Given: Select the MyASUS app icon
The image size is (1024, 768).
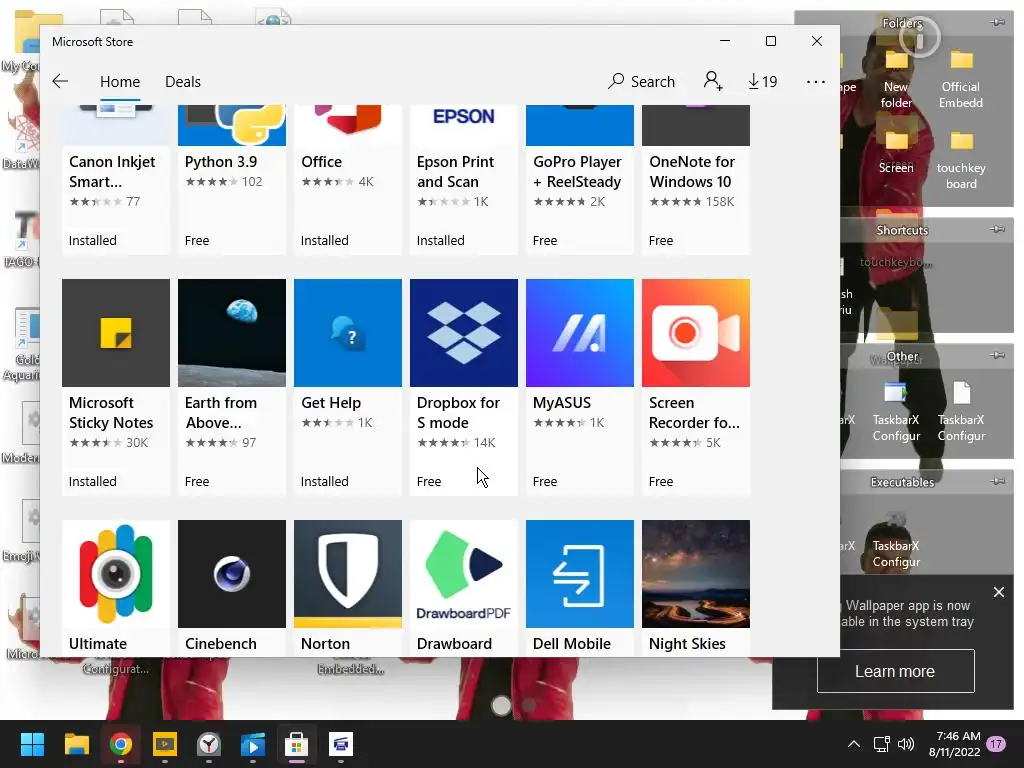Looking at the screenshot, I should pyautogui.click(x=580, y=332).
